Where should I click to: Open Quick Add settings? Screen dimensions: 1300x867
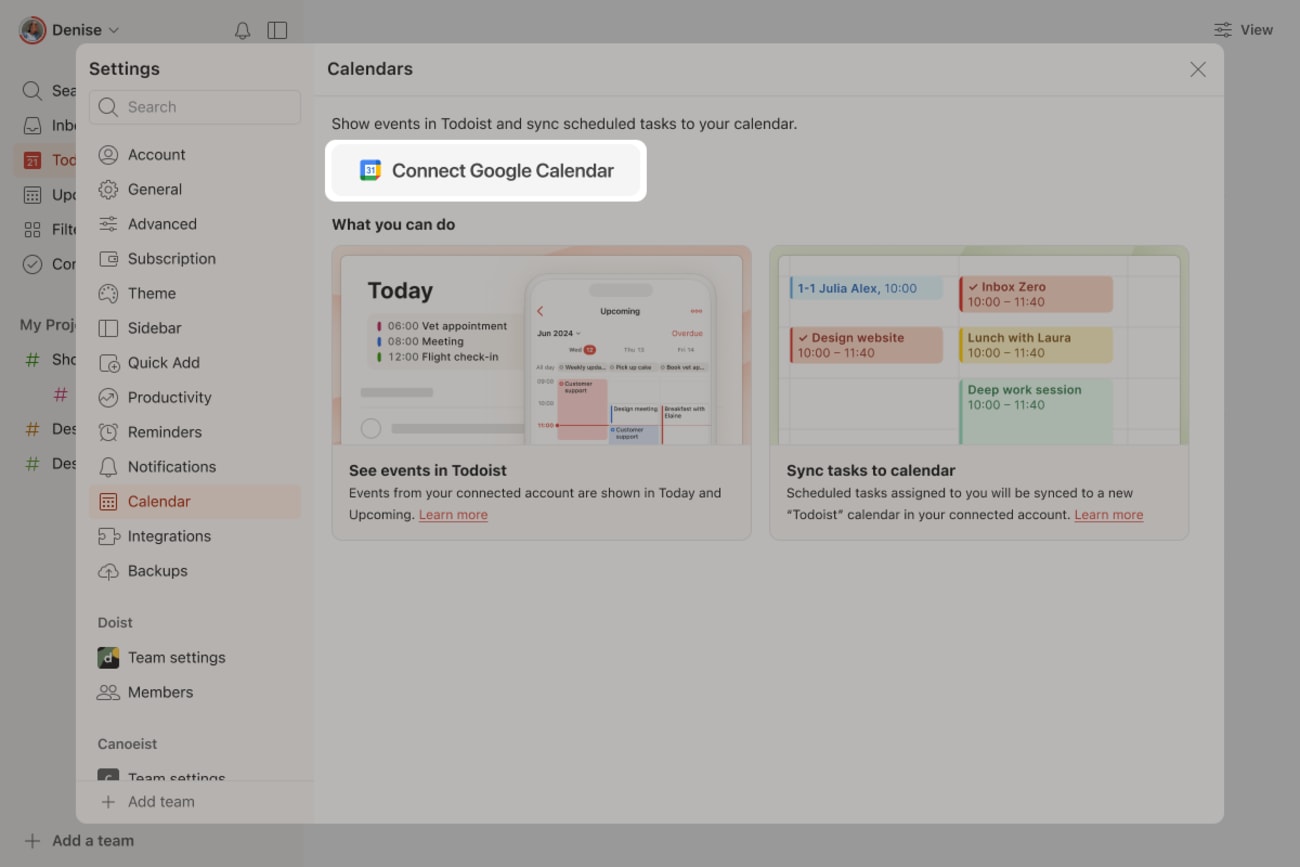(163, 362)
